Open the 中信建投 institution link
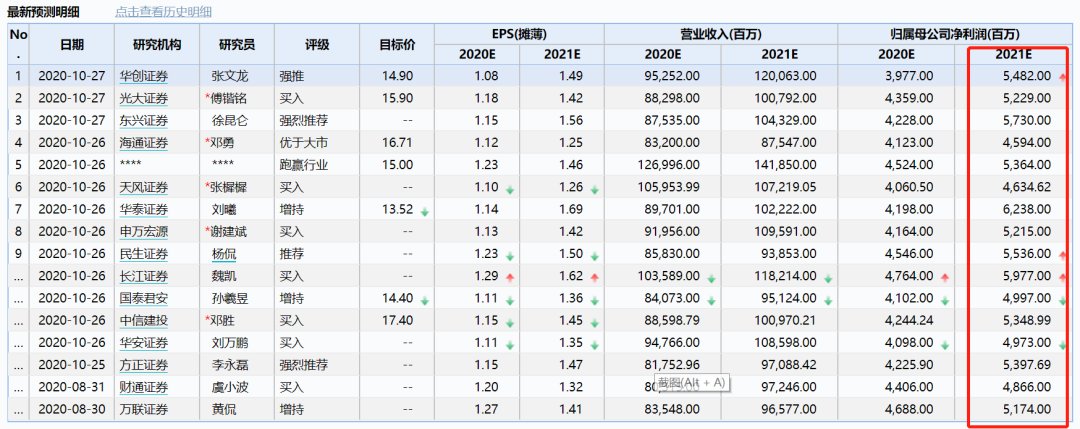 click(143, 321)
